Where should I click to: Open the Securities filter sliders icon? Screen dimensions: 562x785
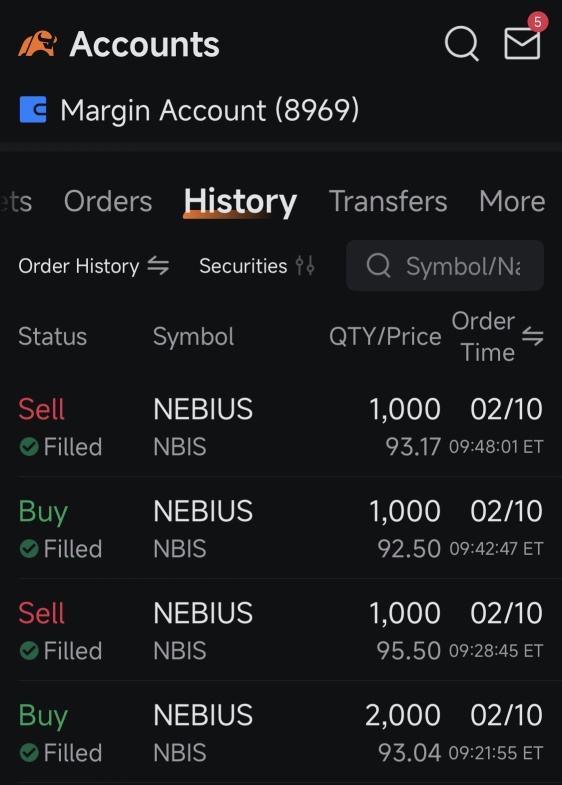(x=305, y=266)
